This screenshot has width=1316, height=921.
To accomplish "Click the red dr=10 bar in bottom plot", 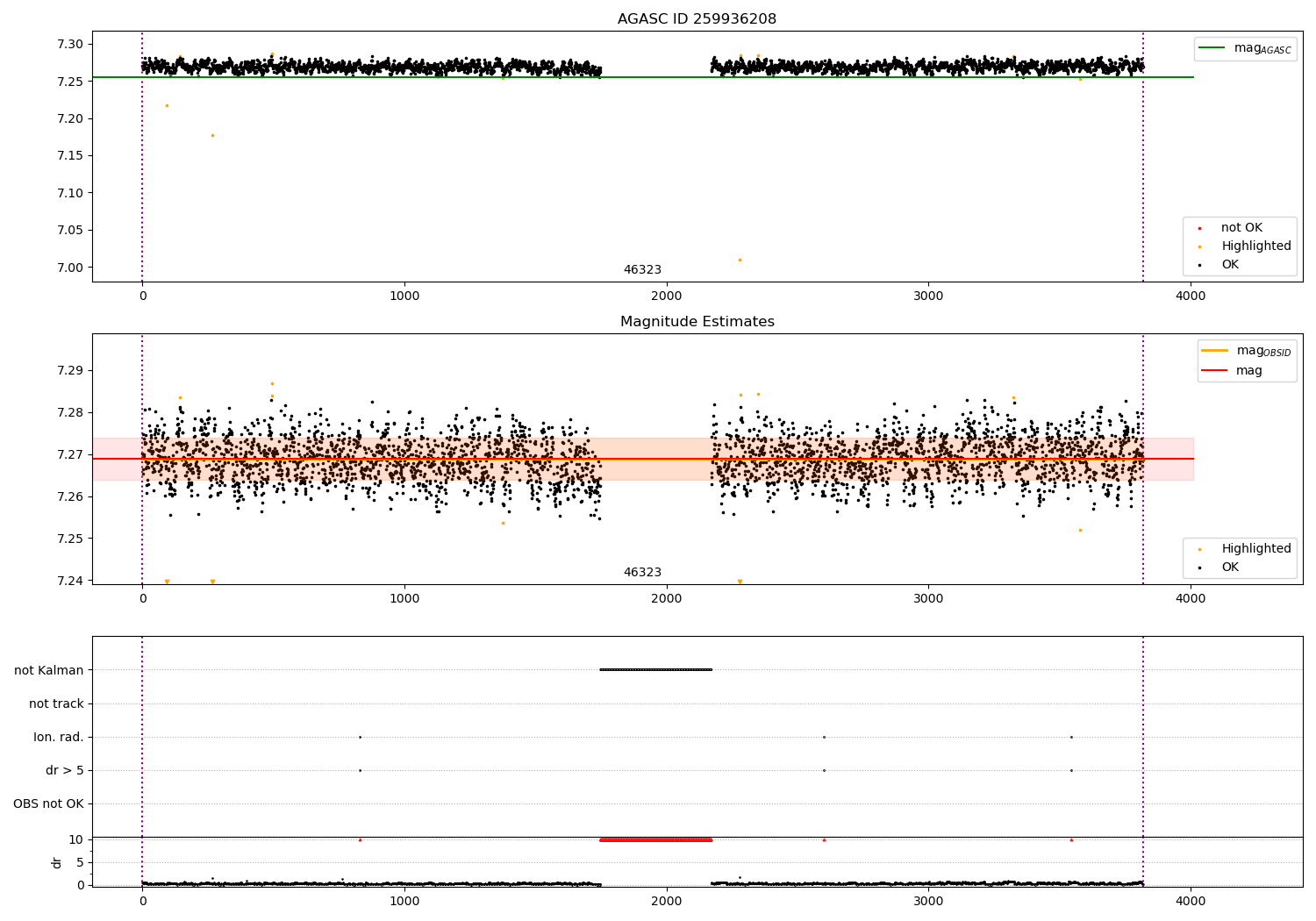I will pyautogui.click(x=655, y=840).
